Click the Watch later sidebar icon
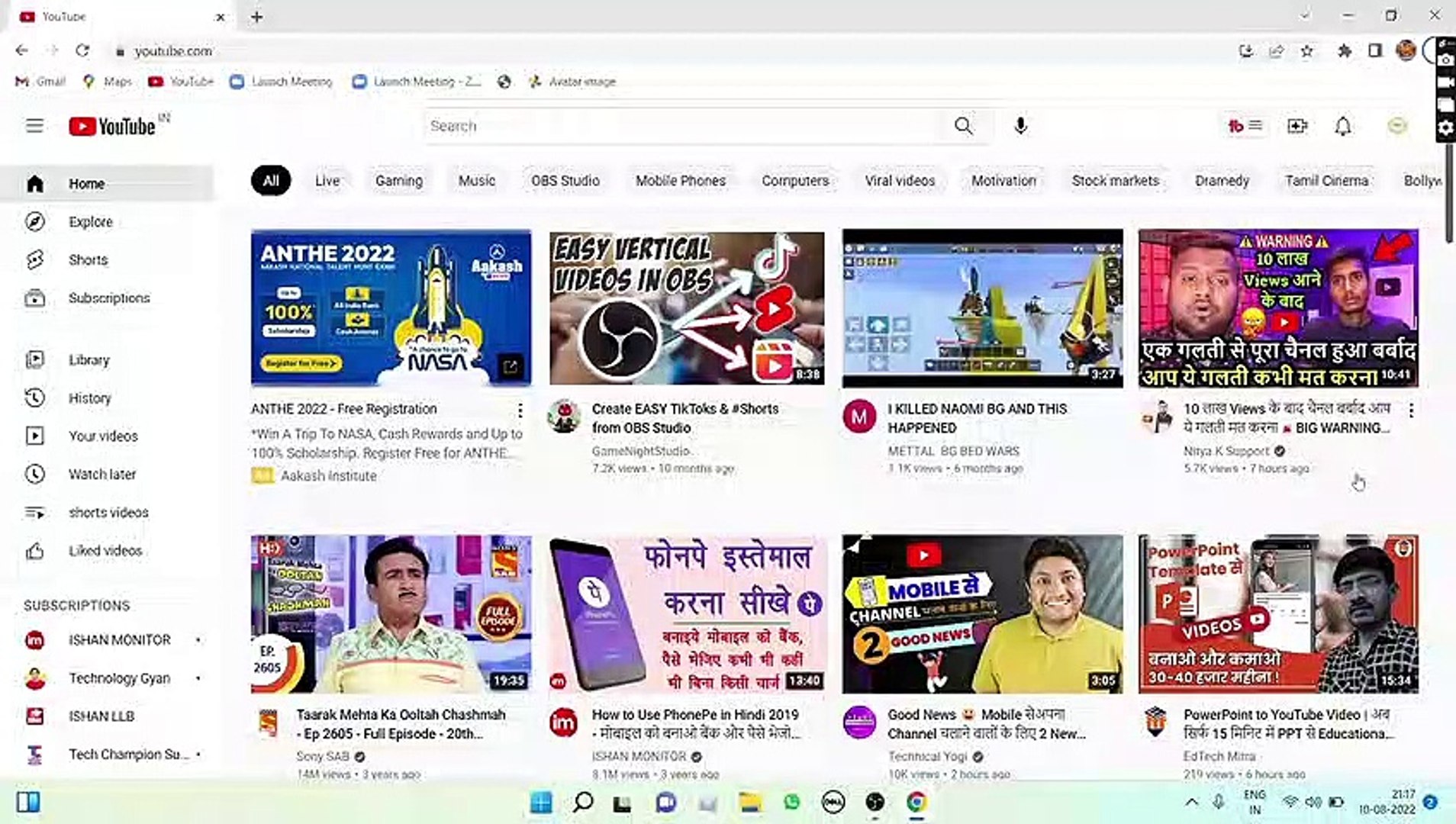The height and width of the screenshot is (824, 1456). (35, 474)
